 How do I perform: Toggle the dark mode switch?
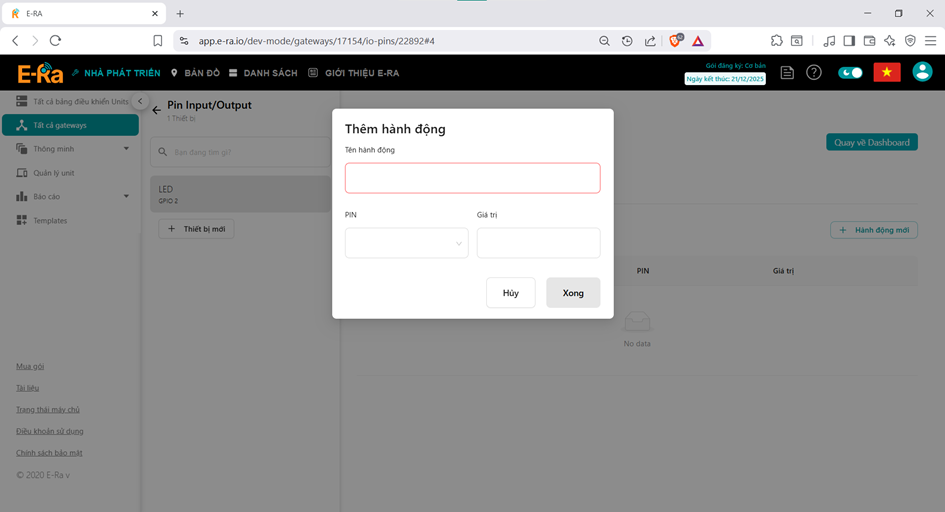point(850,73)
